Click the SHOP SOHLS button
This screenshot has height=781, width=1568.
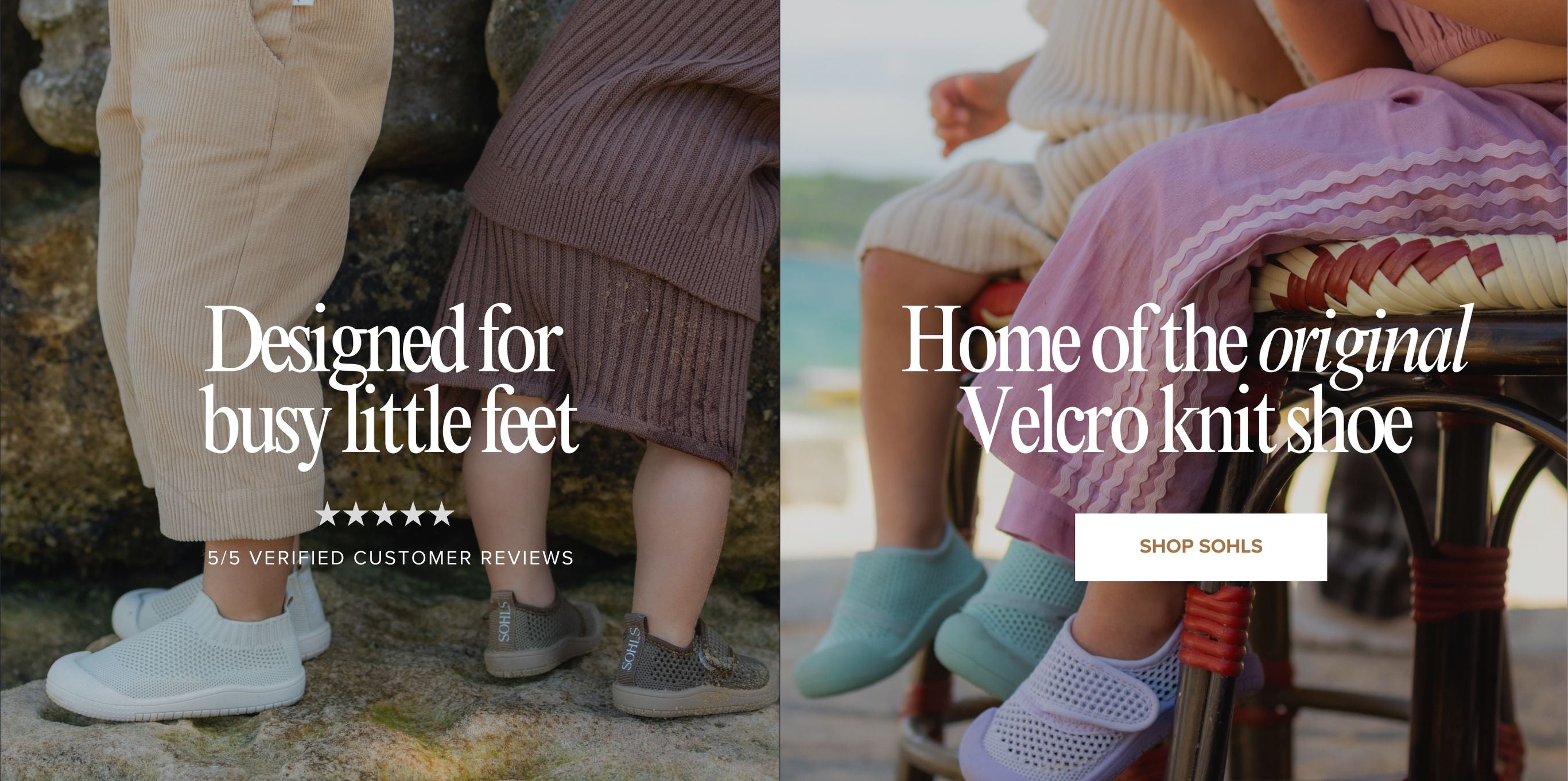1200,547
